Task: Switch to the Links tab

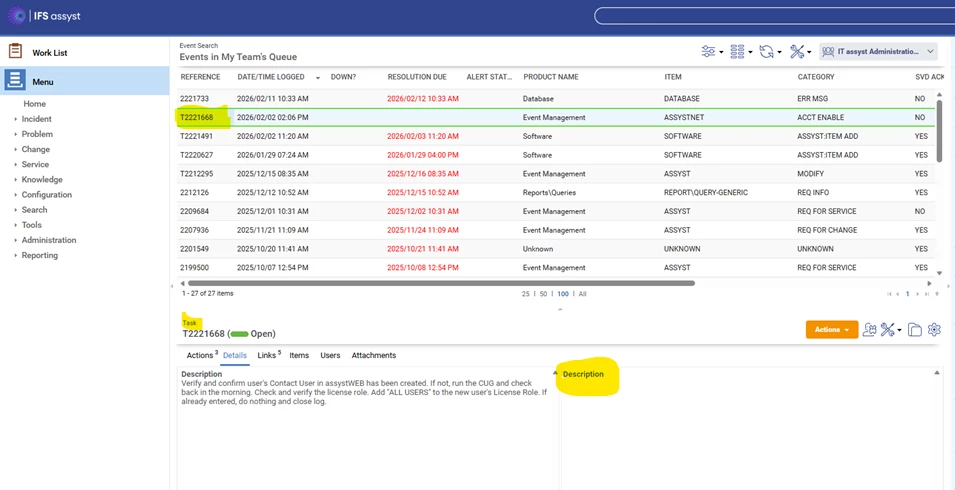Action: (267, 355)
